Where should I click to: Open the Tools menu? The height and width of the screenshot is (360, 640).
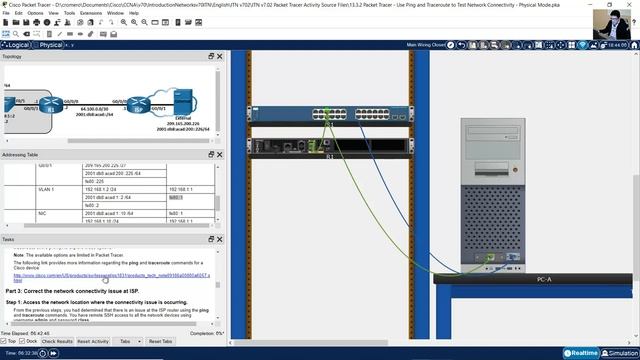pyautogui.click(x=69, y=13)
